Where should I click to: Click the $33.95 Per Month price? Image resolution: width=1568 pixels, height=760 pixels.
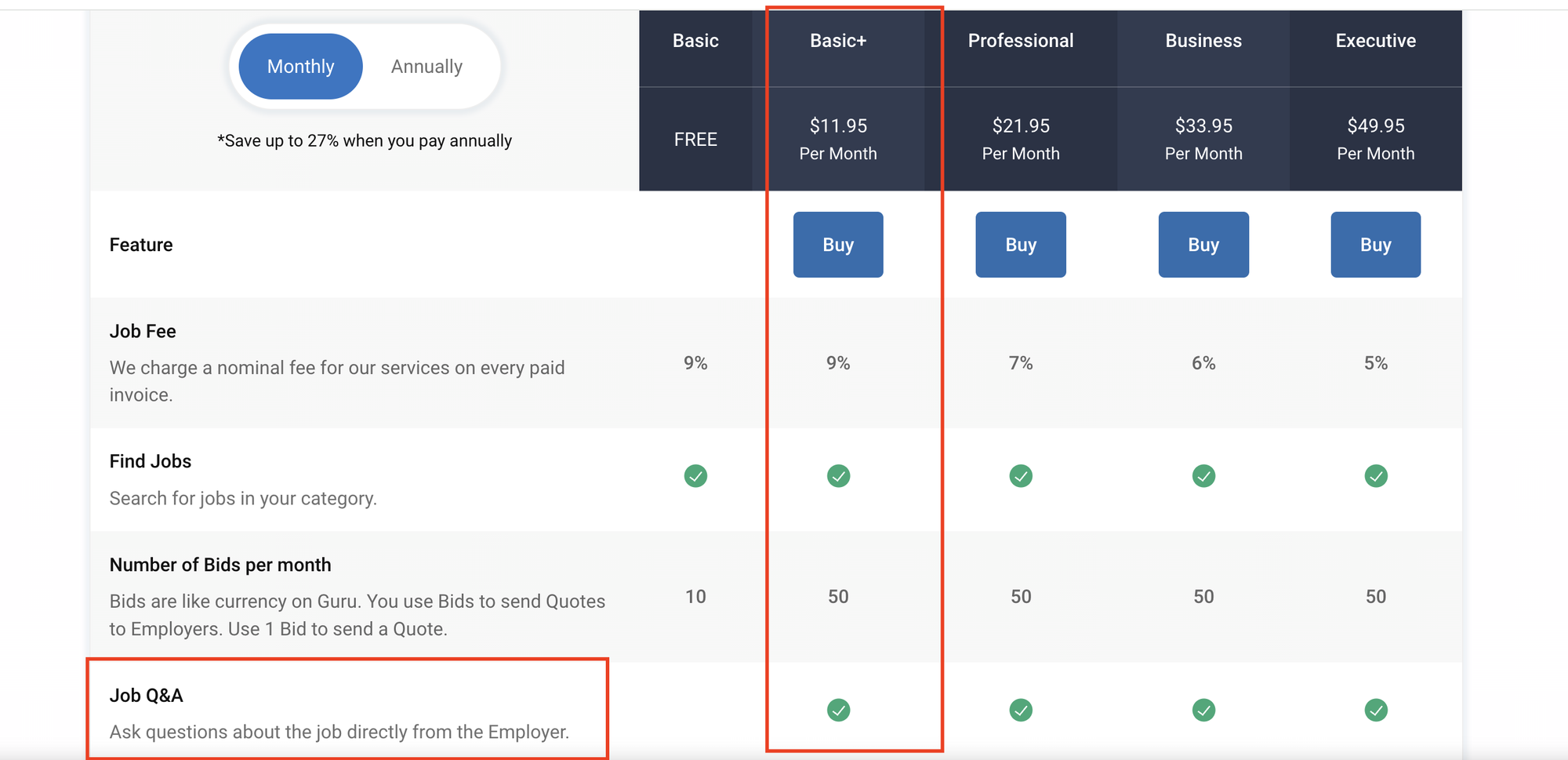coord(1203,140)
